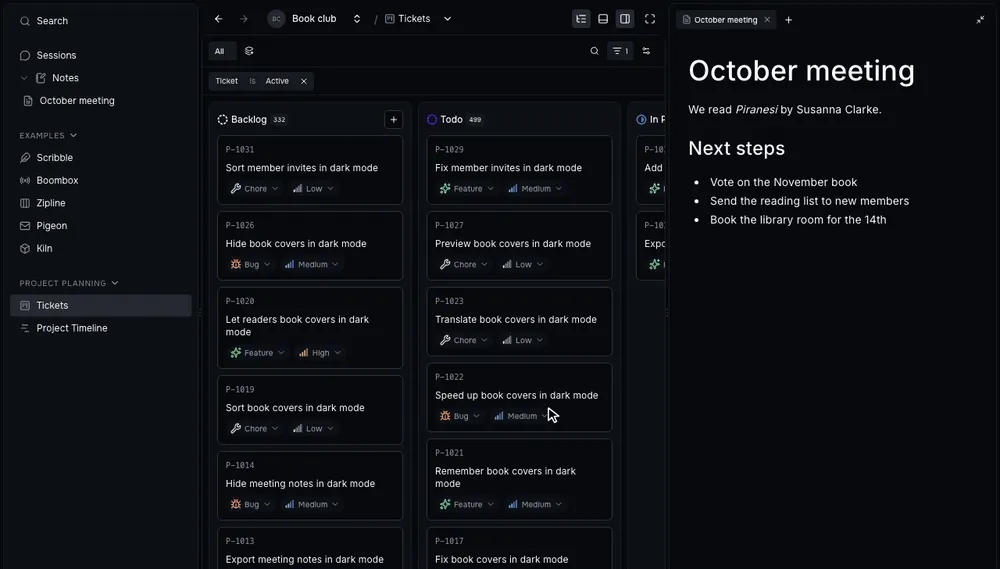Remove the Ticket is Active filter

[x=304, y=81]
